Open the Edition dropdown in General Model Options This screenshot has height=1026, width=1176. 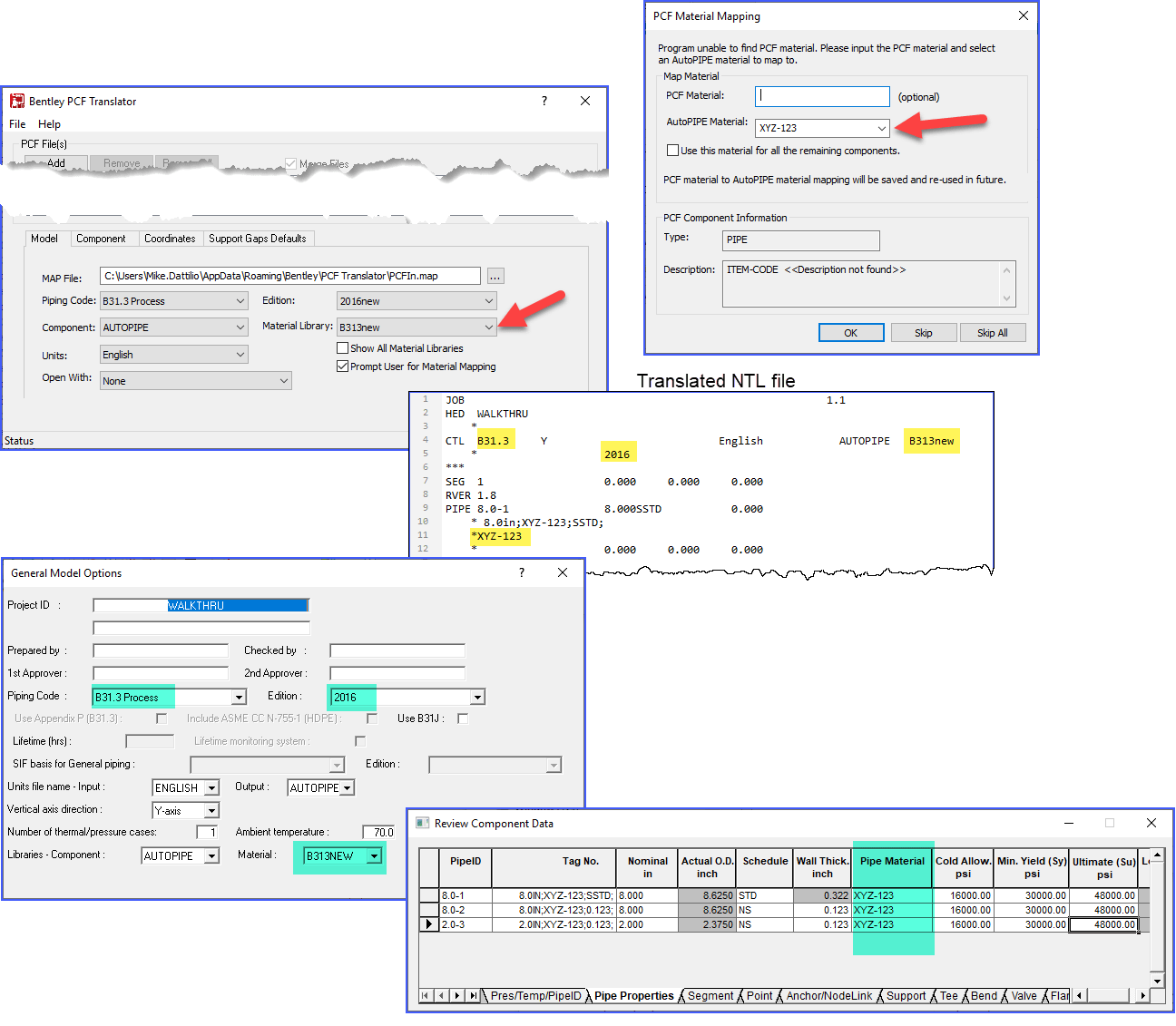[x=478, y=696]
